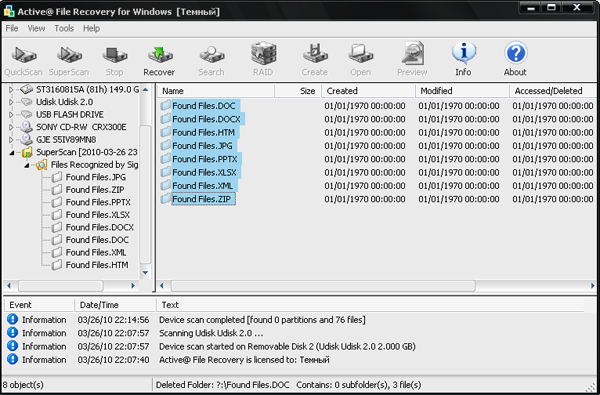Image resolution: width=600 pixels, height=395 pixels.
Task: Click the Date/Time log column header
Action: click(x=115, y=305)
